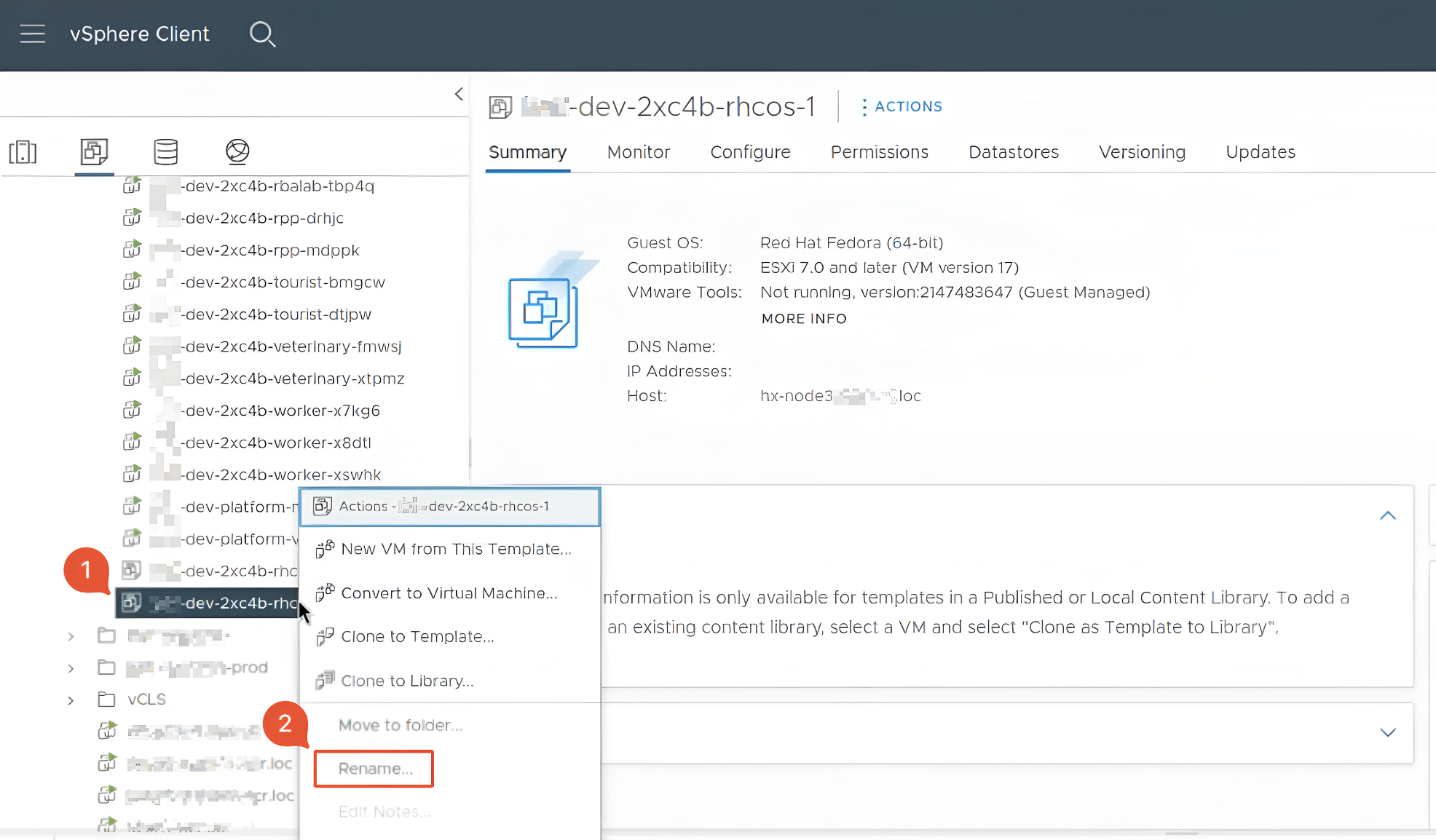Select the highlighted dev-2xc4b-rhcos tree item
Viewport: 1436px width, 840px height.
pos(208,603)
